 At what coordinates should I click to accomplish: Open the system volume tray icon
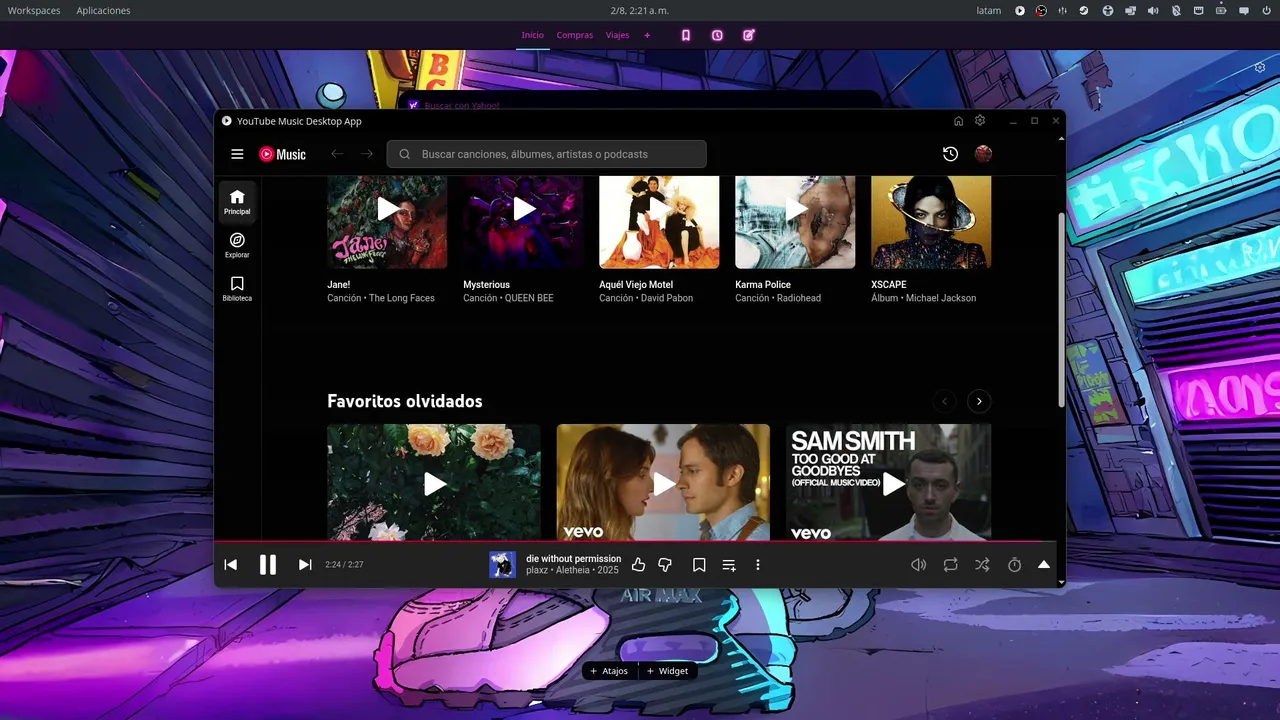[x=1153, y=11]
